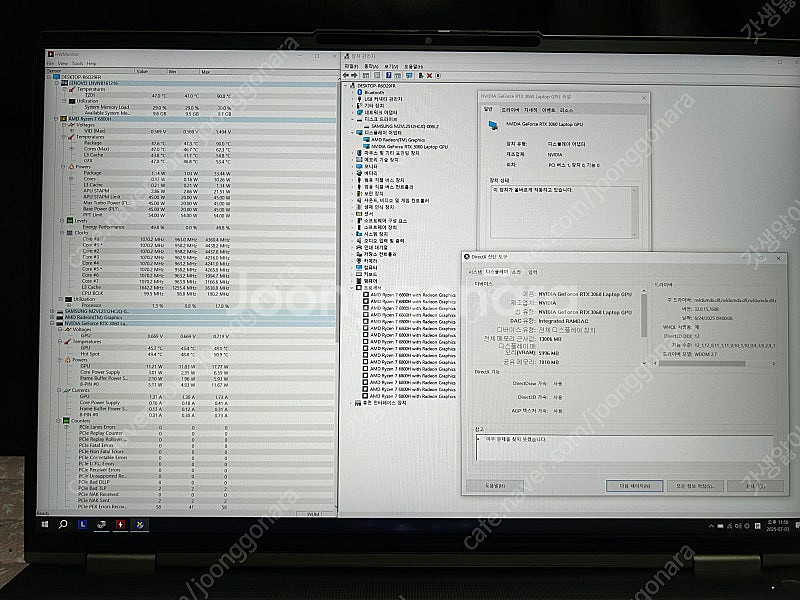Click the Scan for hardware changes monitor icon

coord(409,76)
